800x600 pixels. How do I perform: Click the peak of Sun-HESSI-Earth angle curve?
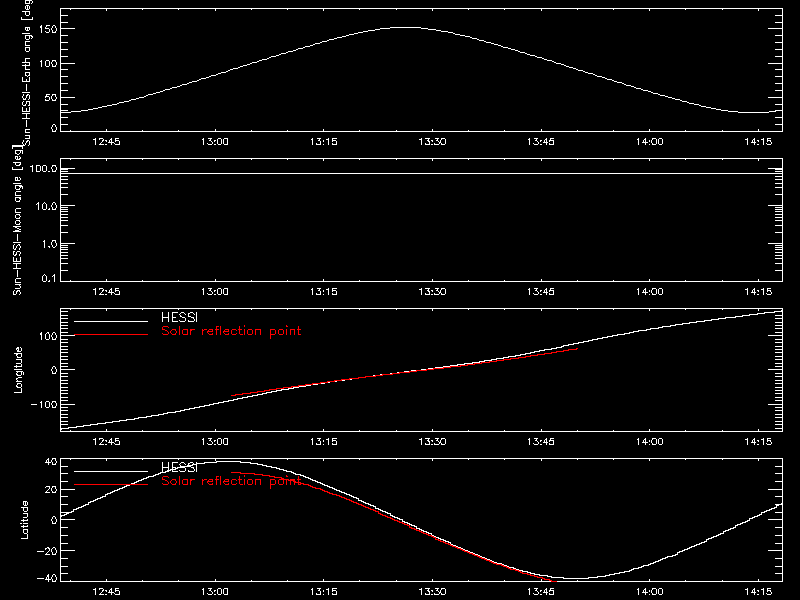pyautogui.click(x=406, y=28)
